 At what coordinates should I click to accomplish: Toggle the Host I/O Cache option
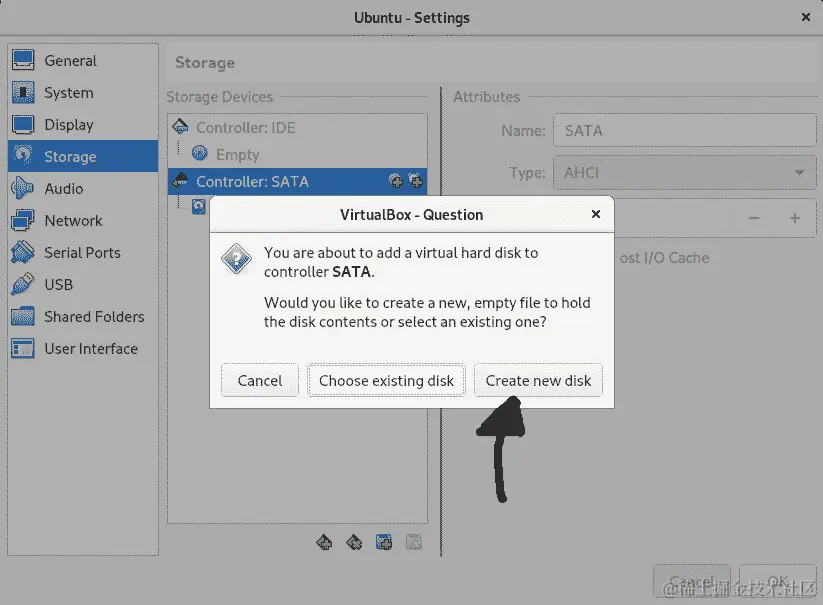click(664, 258)
